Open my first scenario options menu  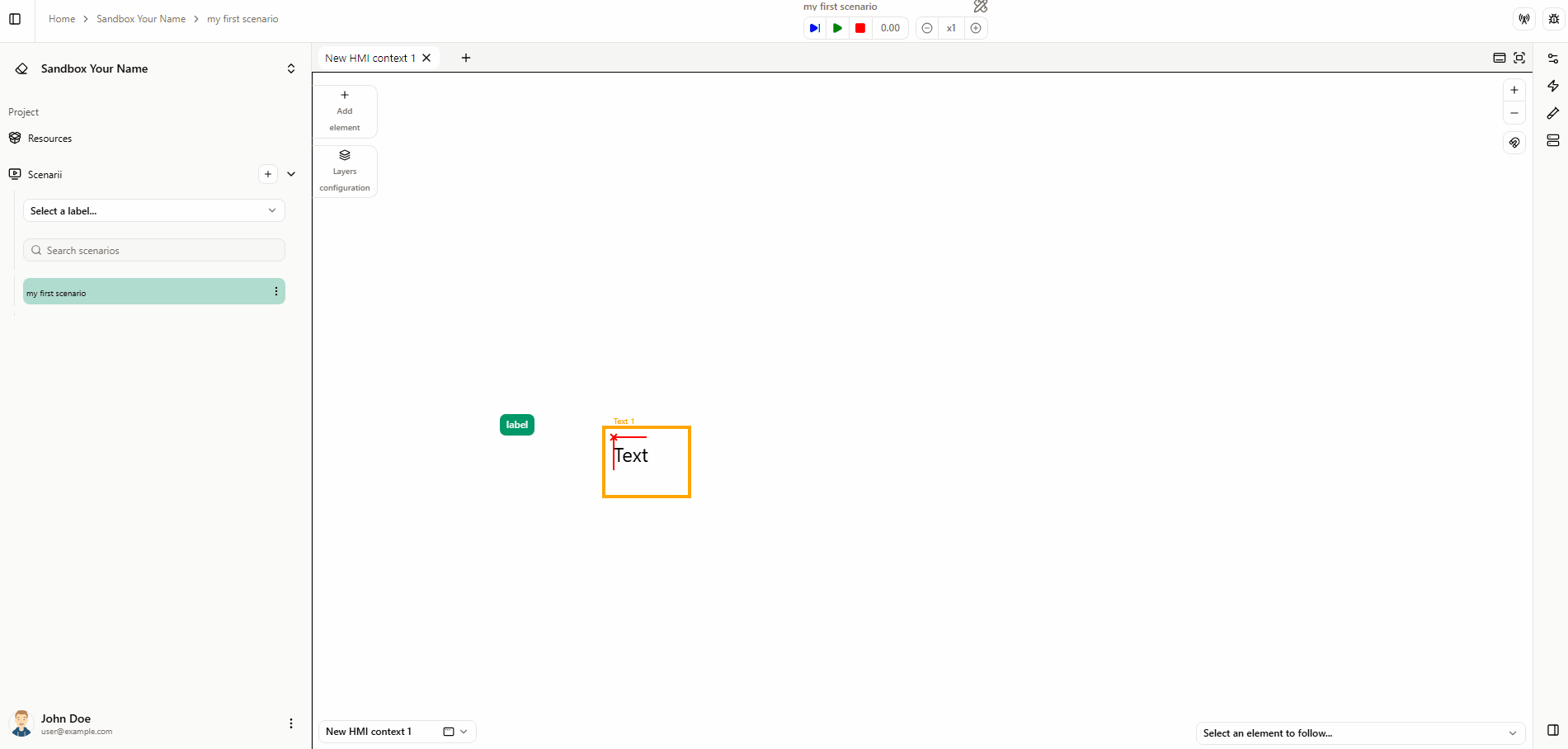coord(275,292)
